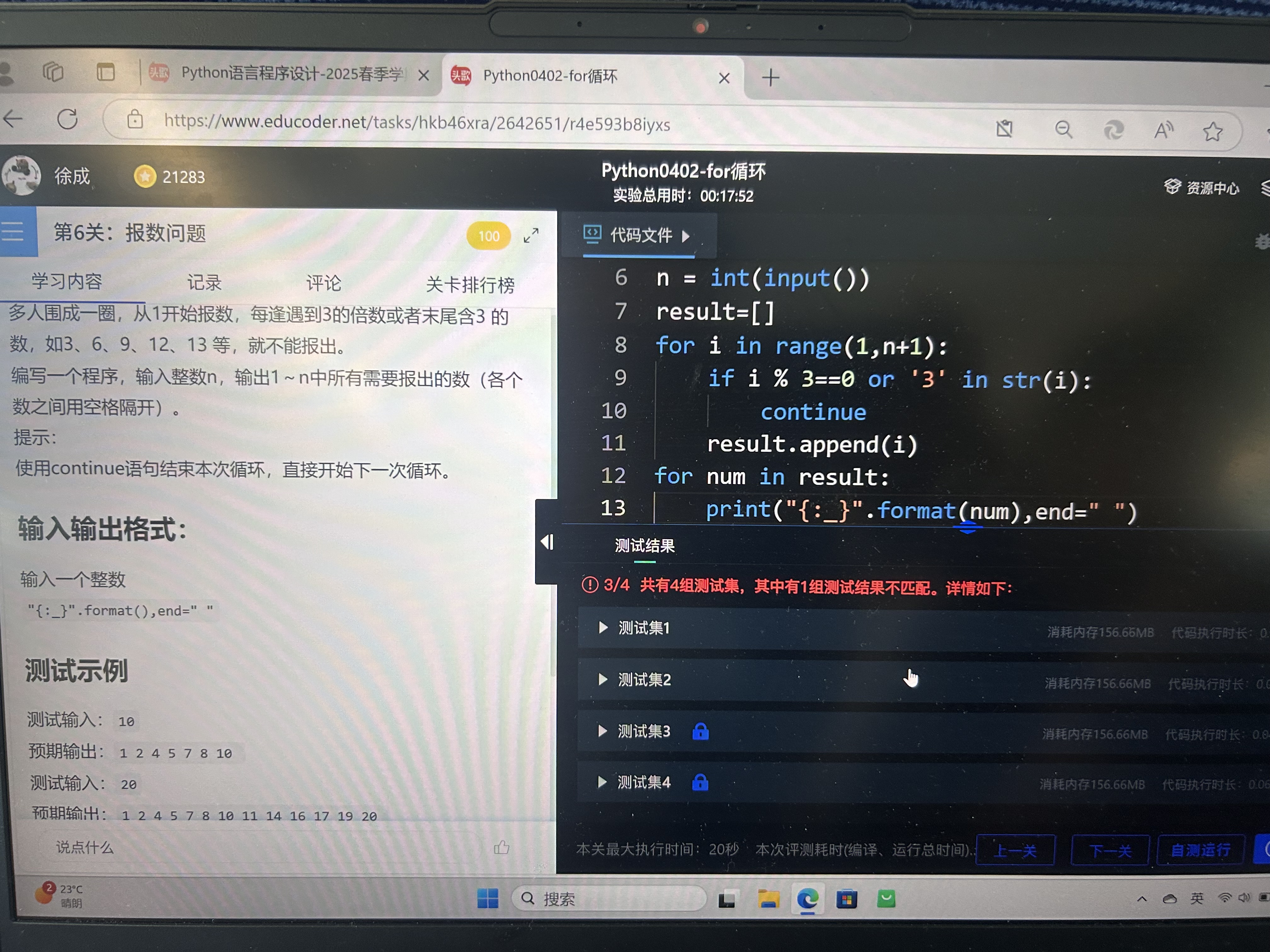Click the lock icon on 测试集3
Screen dimensions: 1270x952
(701, 731)
